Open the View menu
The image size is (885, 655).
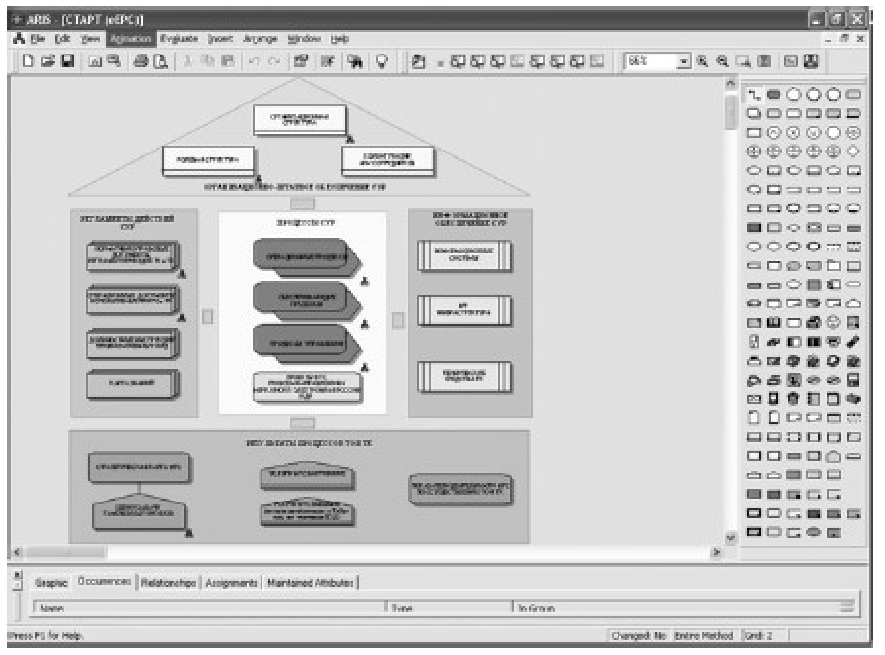click(x=90, y=38)
